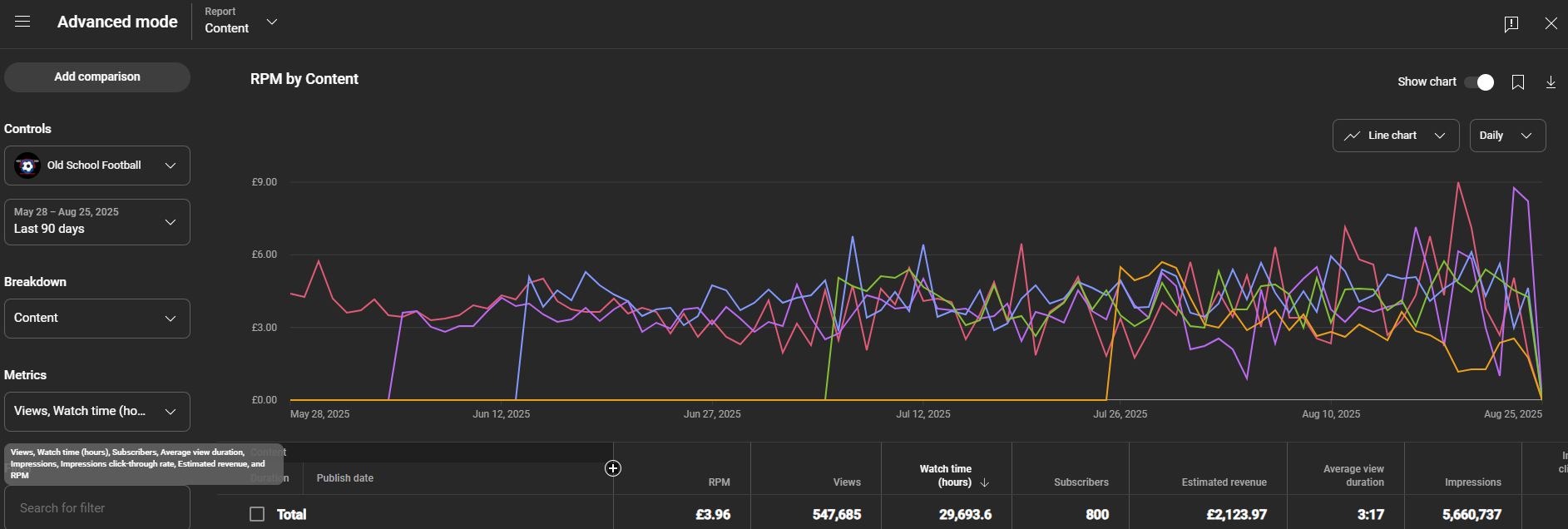Sort table by Average view duration column
The width and height of the screenshot is (1568, 529).
(1353, 476)
